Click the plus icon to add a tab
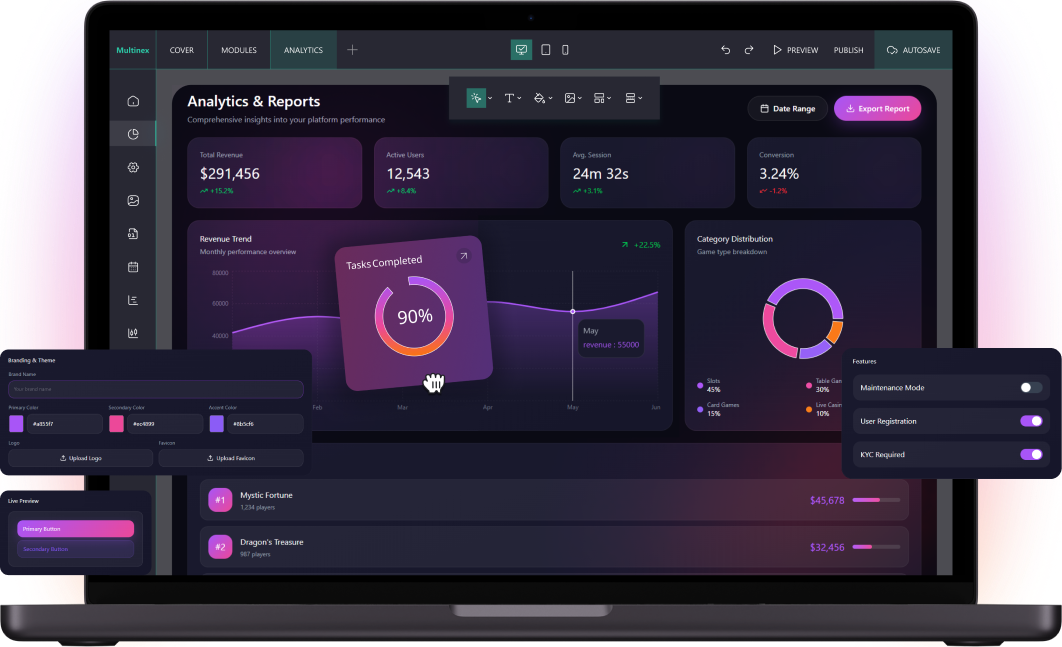This screenshot has width=1062, height=647. pyautogui.click(x=352, y=50)
